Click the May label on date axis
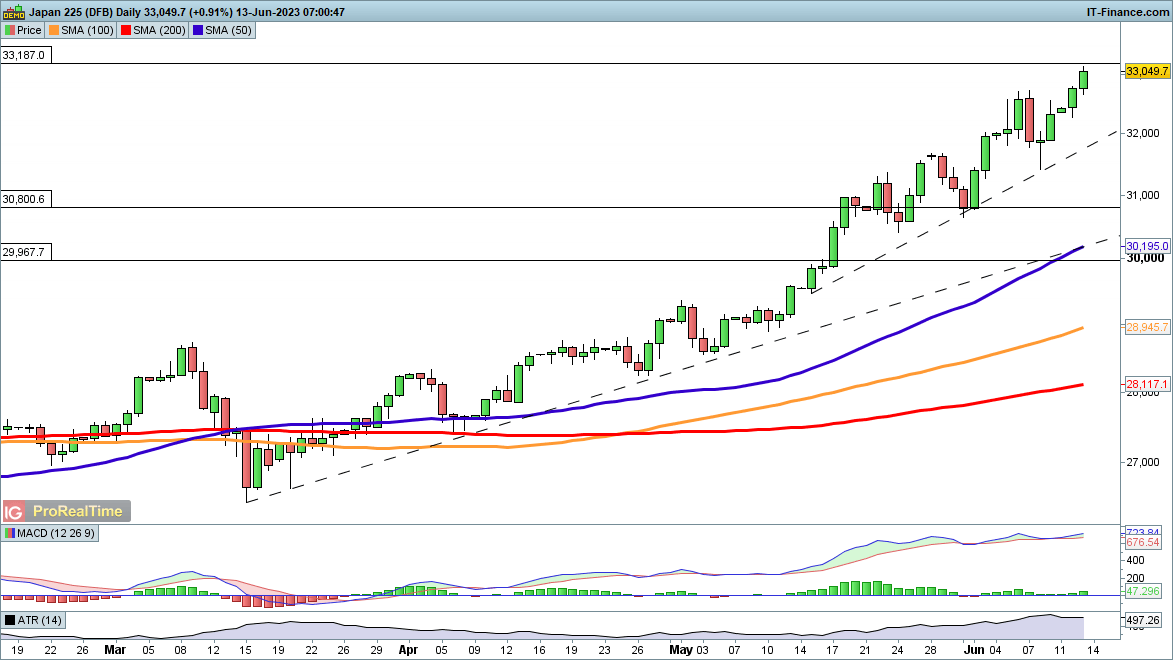1173x660 pixels. [x=681, y=650]
